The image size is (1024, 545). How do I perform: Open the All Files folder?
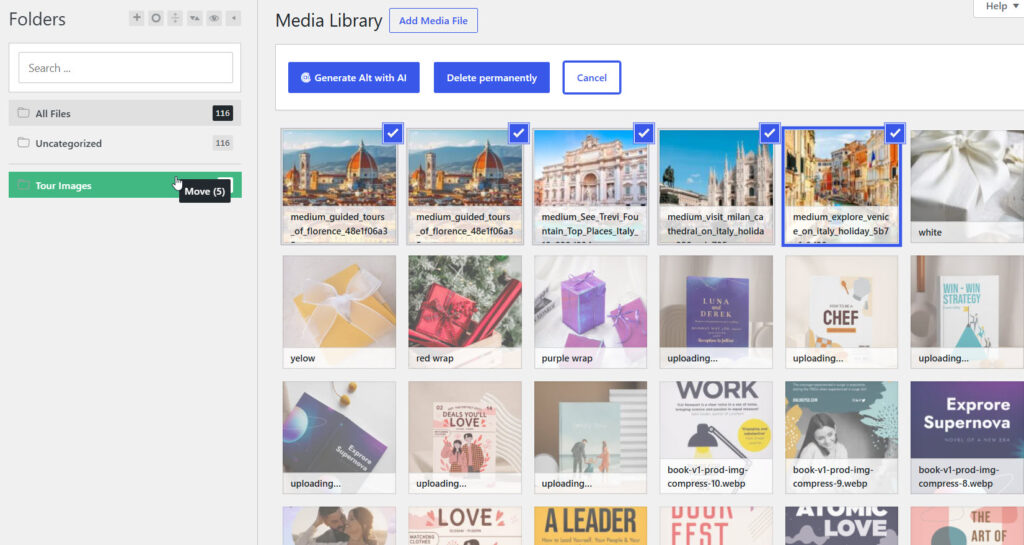(x=125, y=113)
